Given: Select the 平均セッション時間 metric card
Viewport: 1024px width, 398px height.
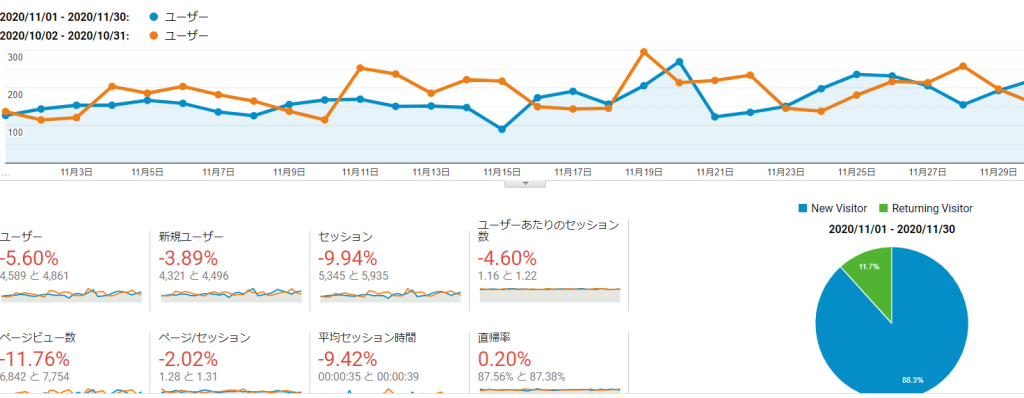Looking at the screenshot, I should [x=391, y=363].
